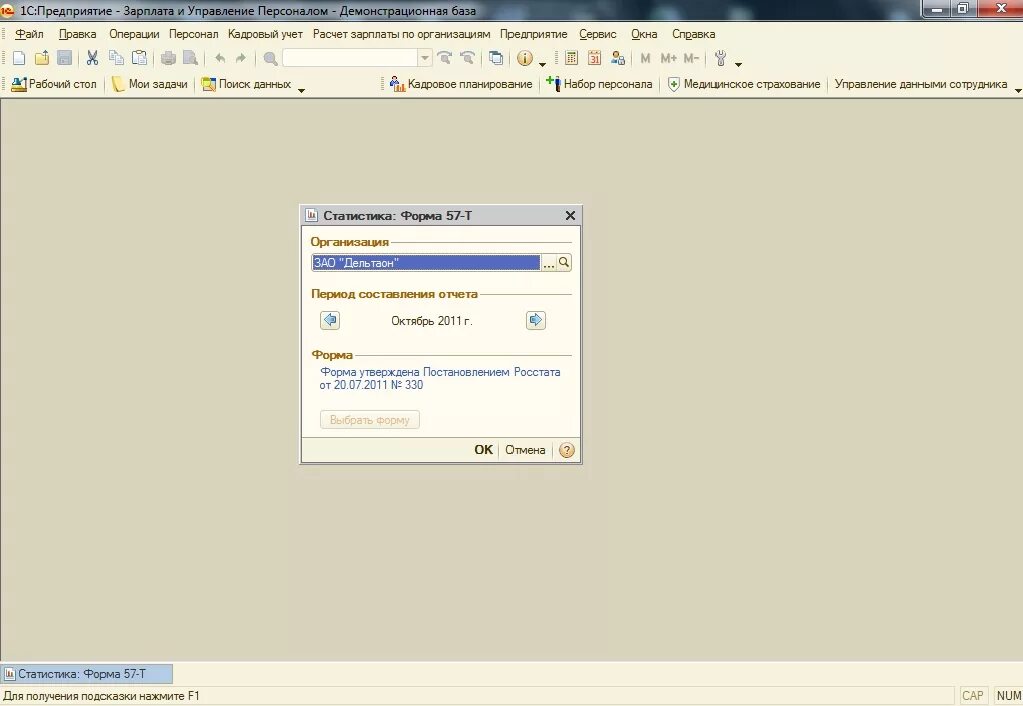Screen dimensions: 1023x706
Task: Click the user list icon in toolbar
Action: point(617,58)
